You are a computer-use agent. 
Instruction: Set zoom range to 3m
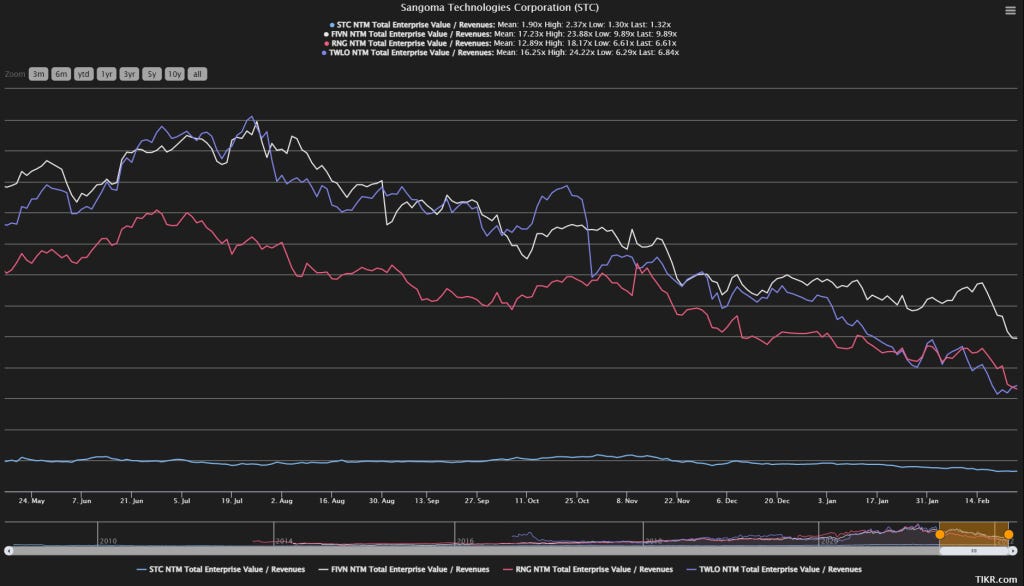(x=39, y=74)
